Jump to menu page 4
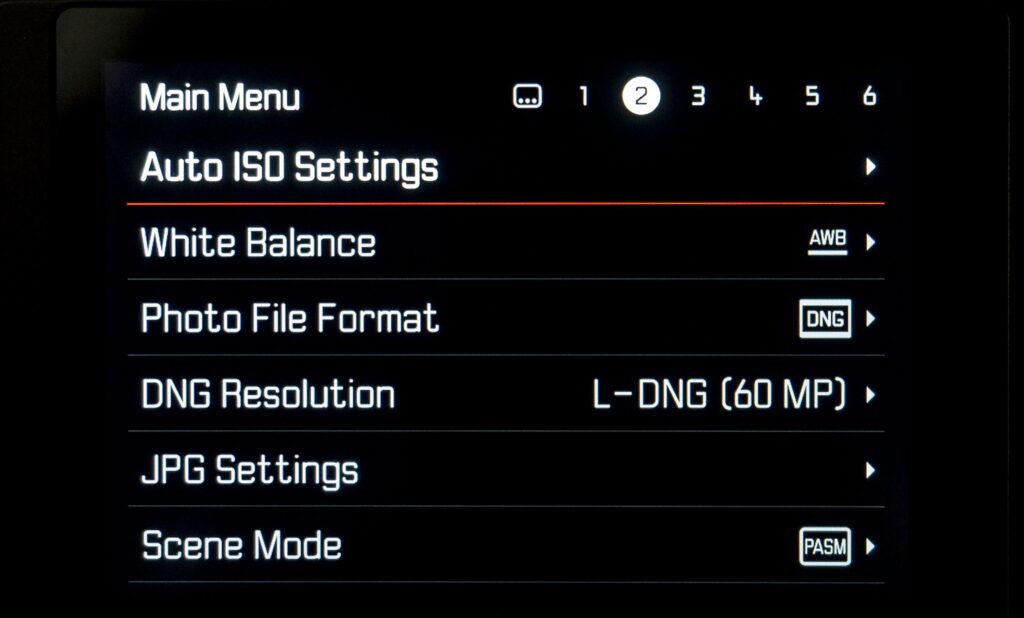1024x618 pixels. (x=755, y=96)
